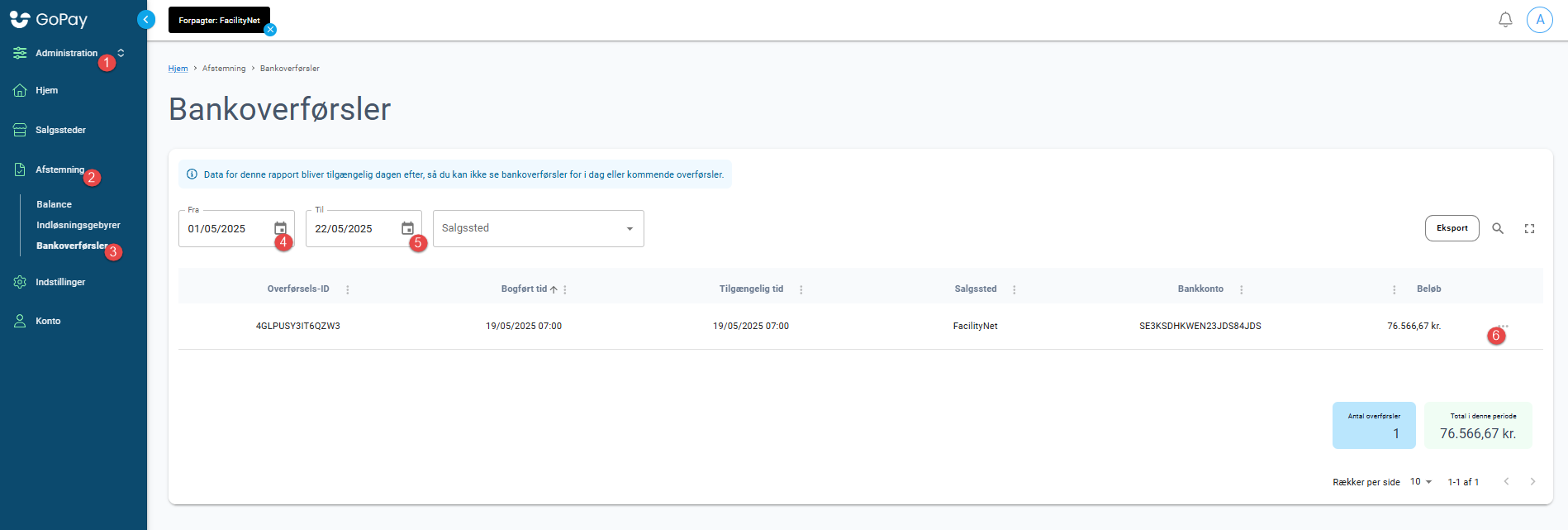1568x530 pixels.
Task: Click the 76.566,67 kr. amount in the row
Action: [x=1414, y=326]
